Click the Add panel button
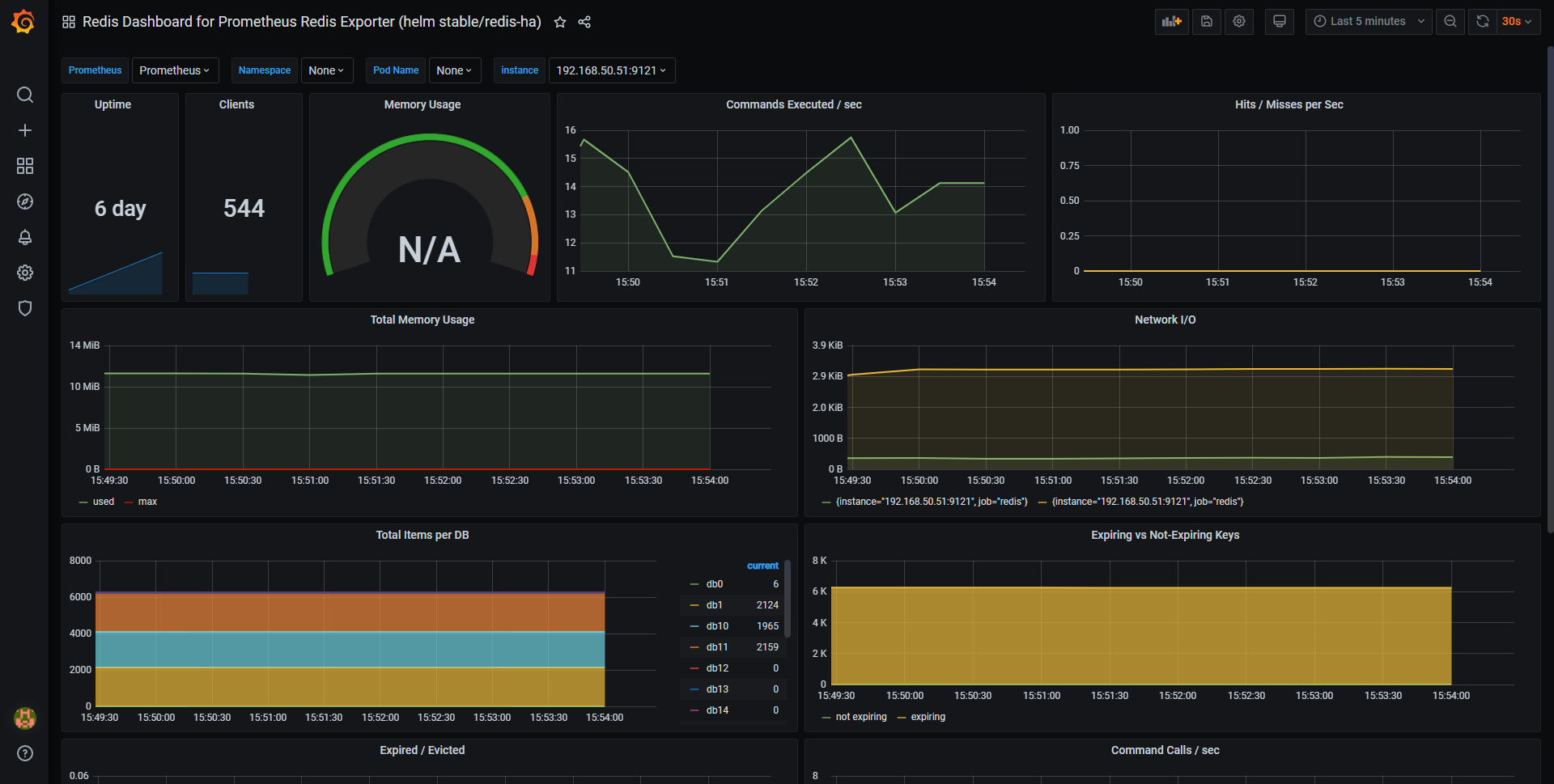Viewport: 1554px width, 784px height. click(x=1171, y=22)
